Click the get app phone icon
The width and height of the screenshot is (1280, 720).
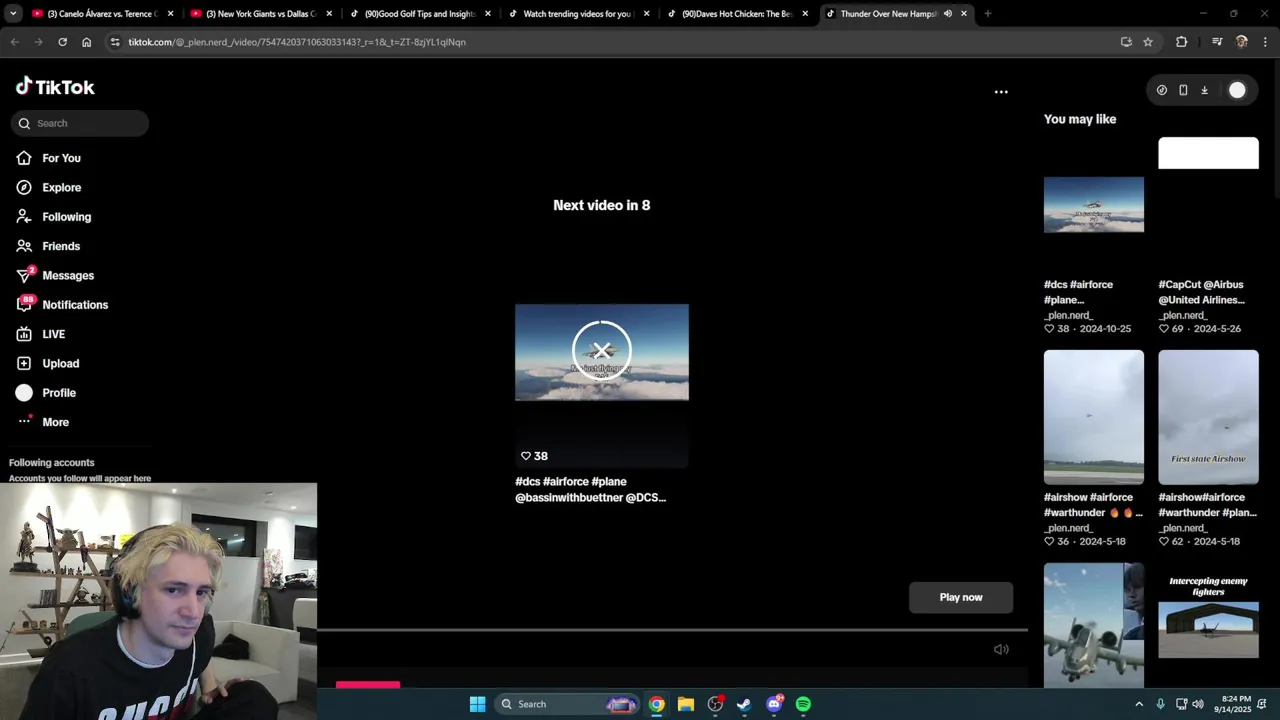(x=1183, y=90)
